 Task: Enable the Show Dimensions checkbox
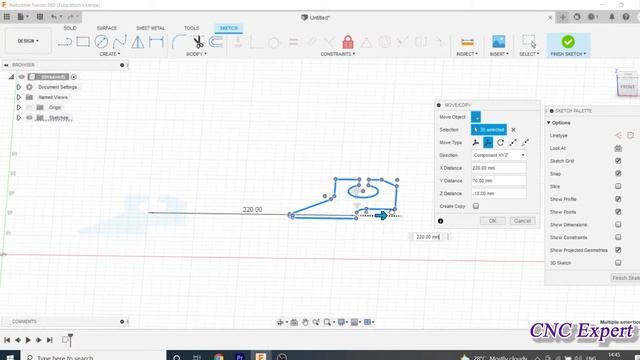coord(618,224)
